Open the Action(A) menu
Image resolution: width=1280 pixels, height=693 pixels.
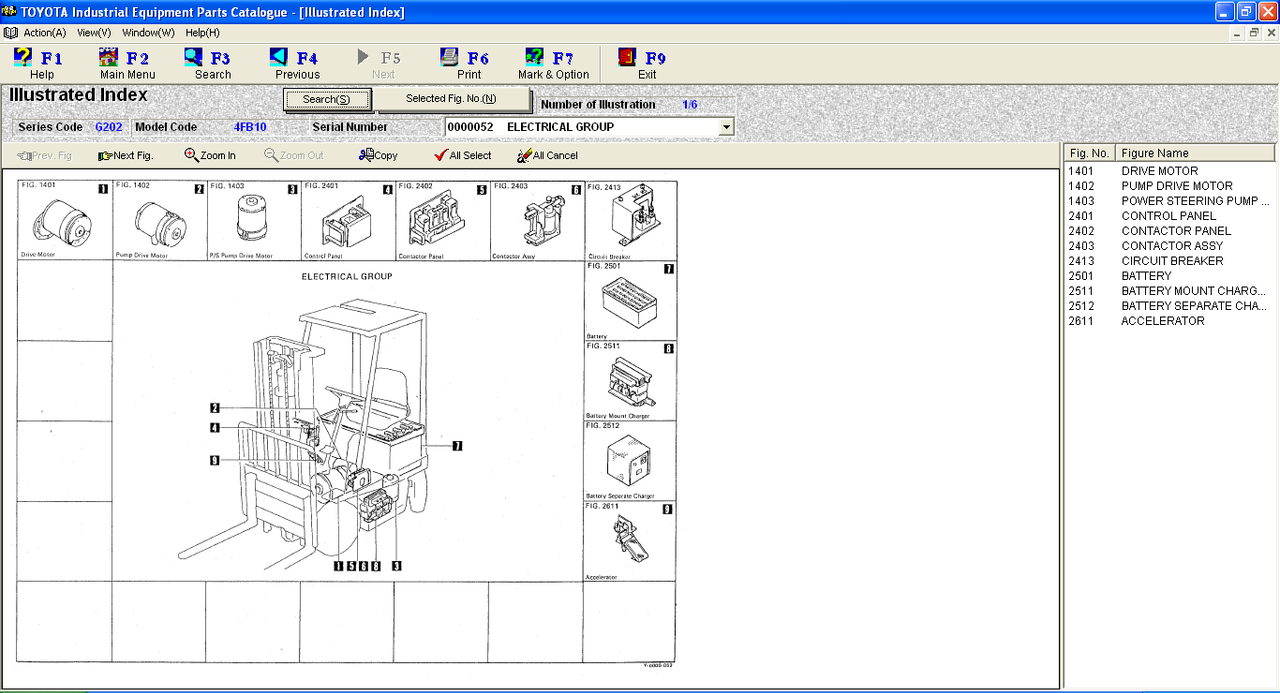point(45,33)
